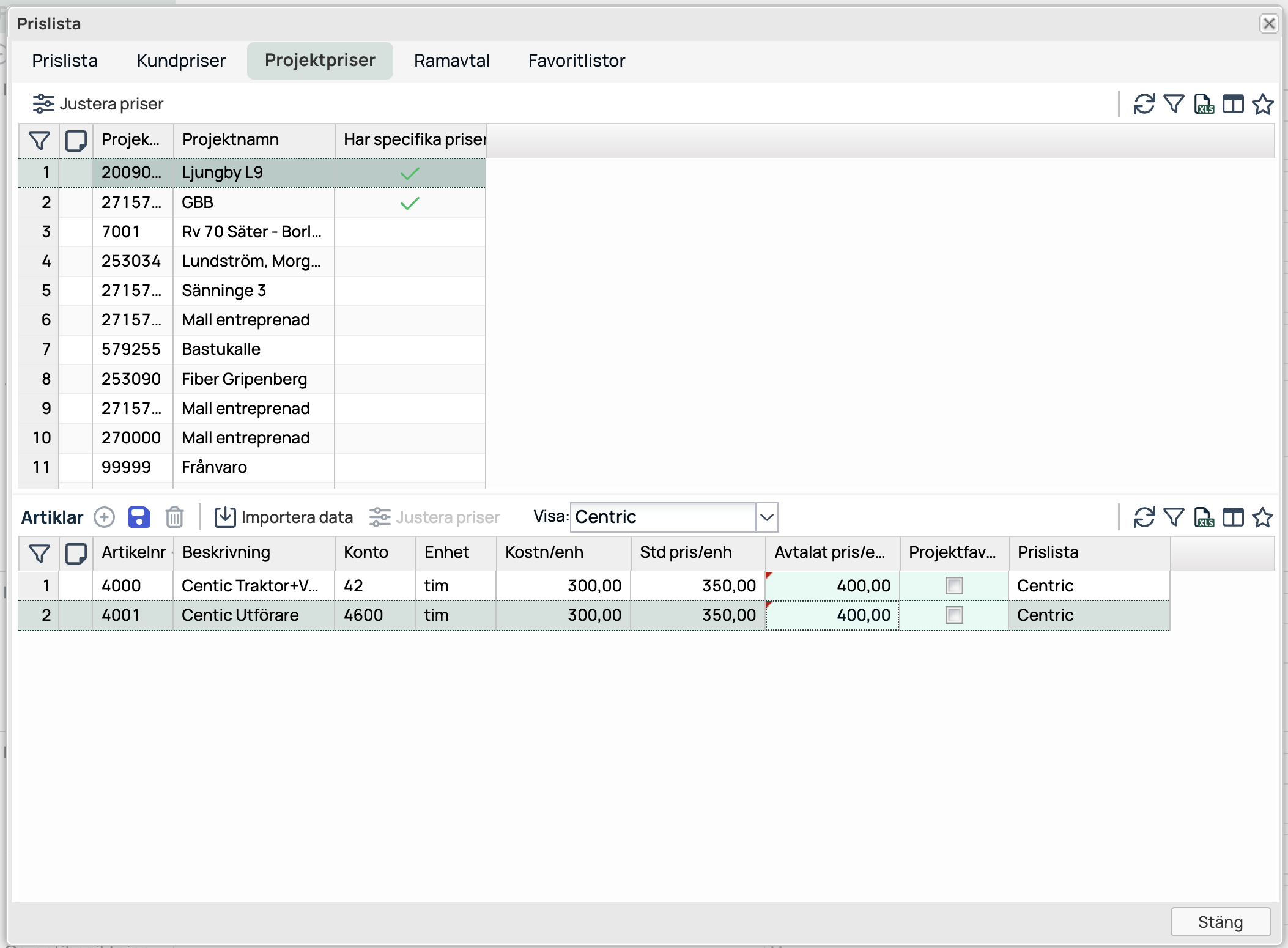Image resolution: width=1288 pixels, height=948 pixels.
Task: Export upper project list to XLS
Action: pos(1204,104)
